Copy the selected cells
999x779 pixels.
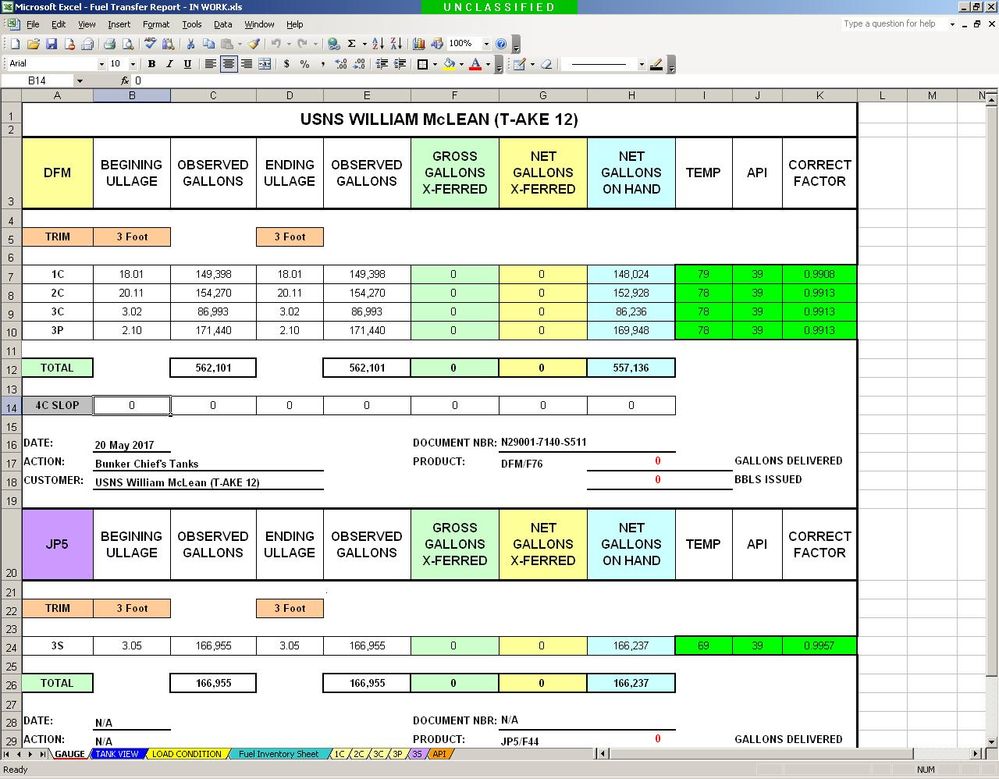(208, 44)
